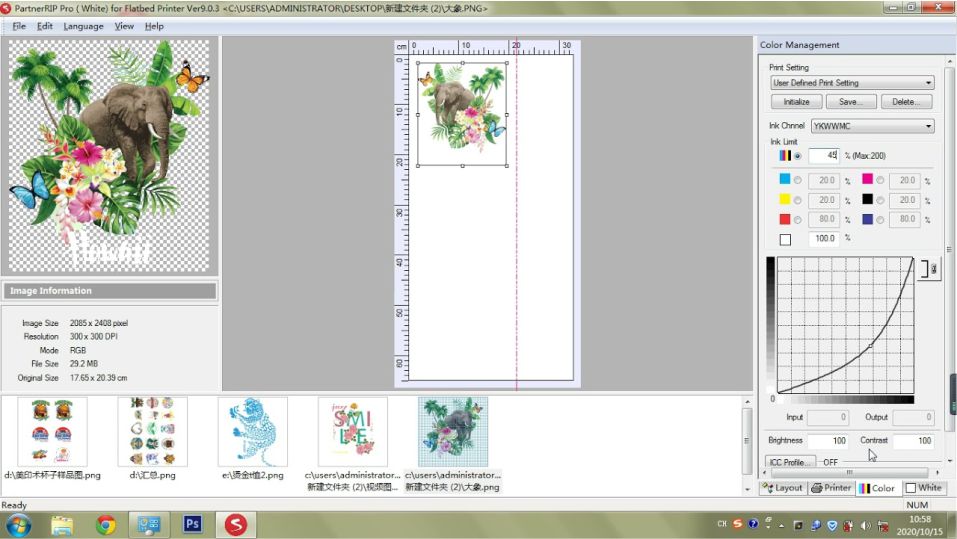
Task: Click the white ink swatch box
Action: (x=785, y=239)
